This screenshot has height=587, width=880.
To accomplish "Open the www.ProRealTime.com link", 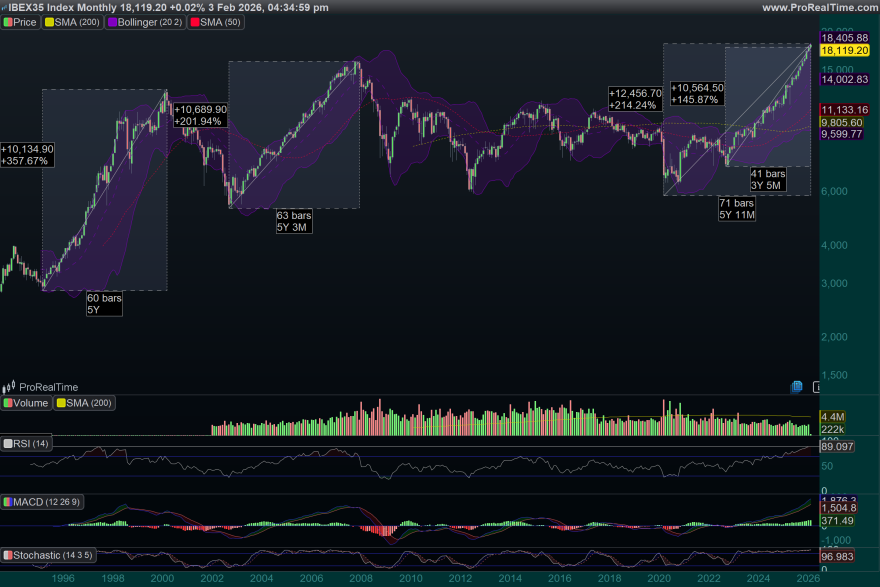I will 820,6.
